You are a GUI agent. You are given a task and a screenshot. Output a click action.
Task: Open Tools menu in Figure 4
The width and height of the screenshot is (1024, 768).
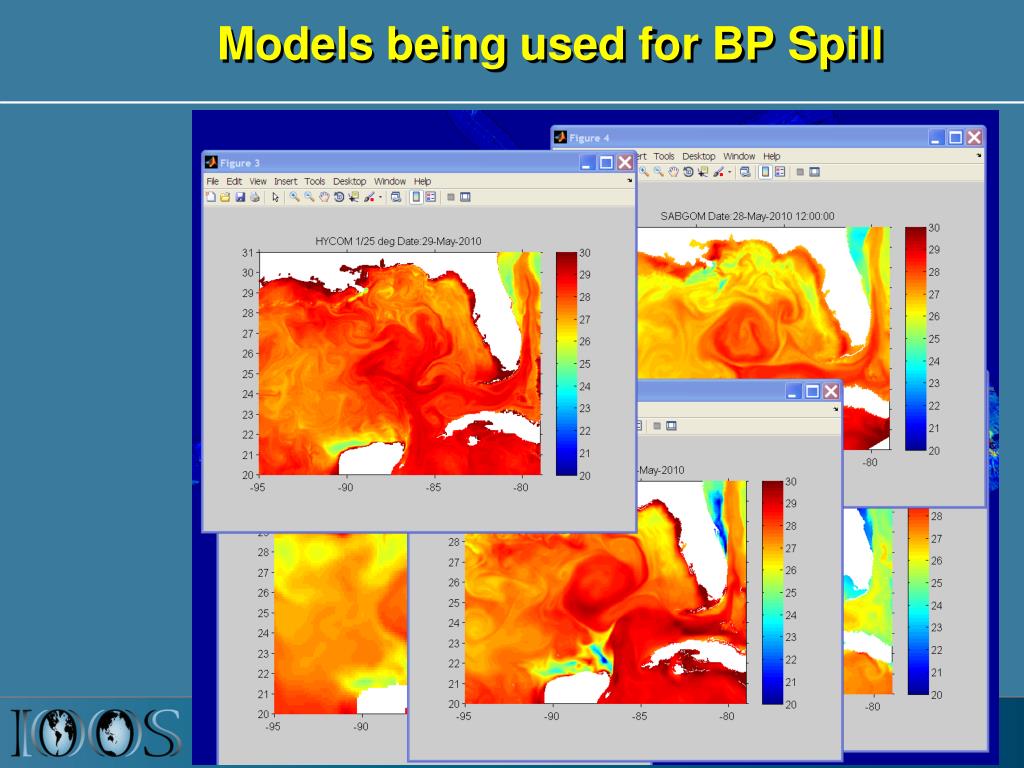coord(664,156)
